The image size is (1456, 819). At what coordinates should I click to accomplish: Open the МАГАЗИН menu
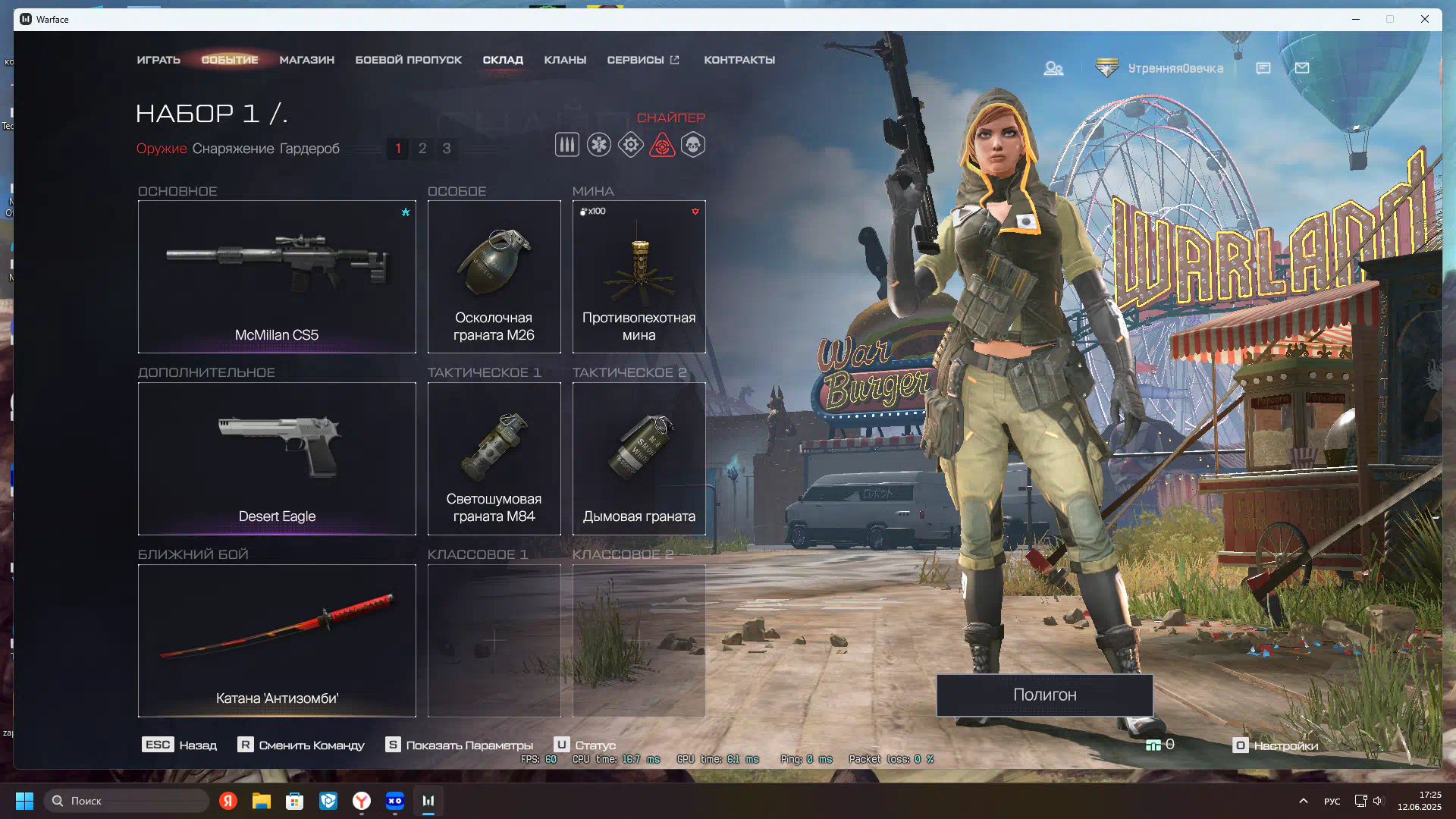coord(307,60)
